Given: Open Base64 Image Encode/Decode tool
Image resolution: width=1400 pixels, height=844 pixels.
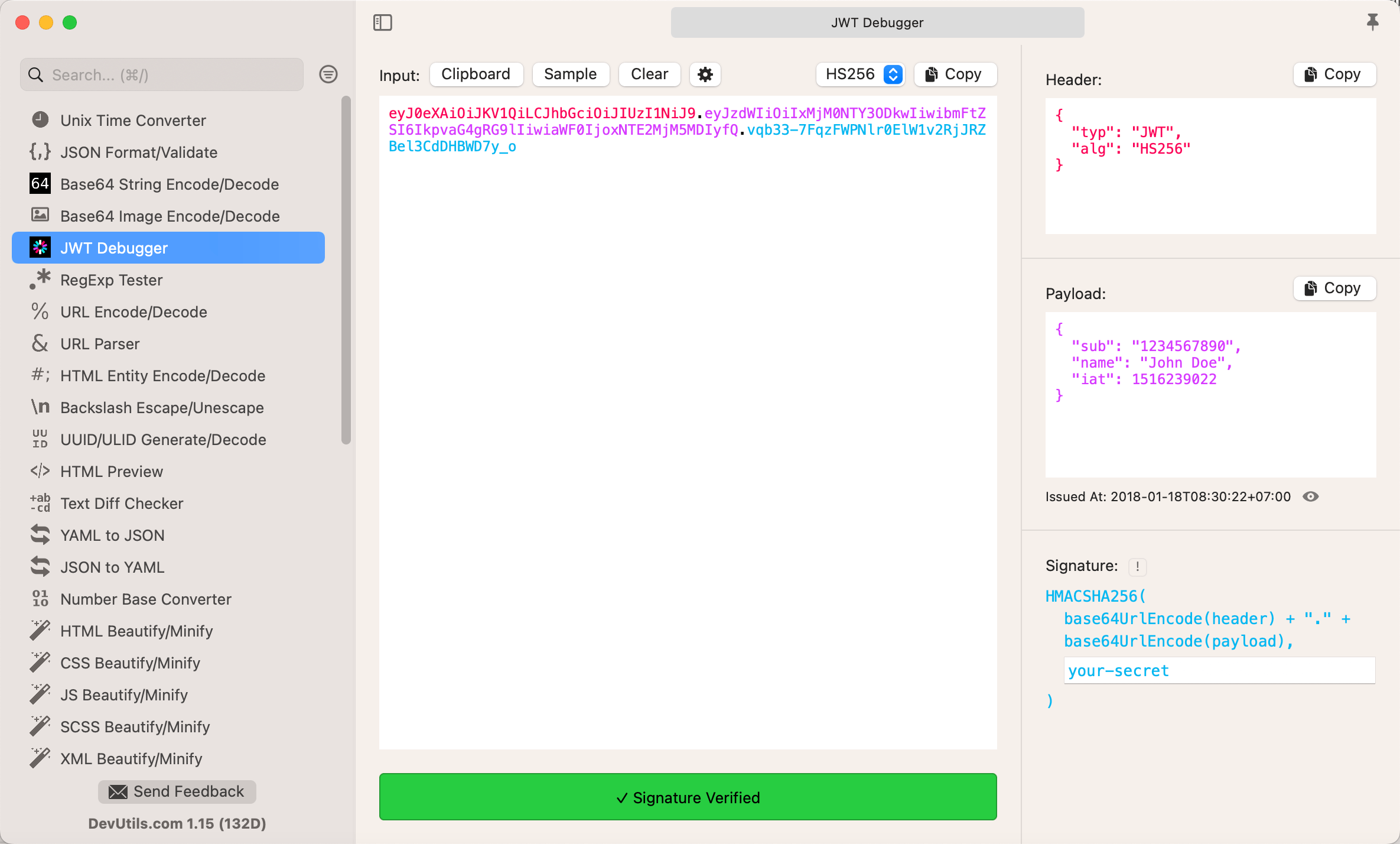Looking at the screenshot, I should click(168, 216).
